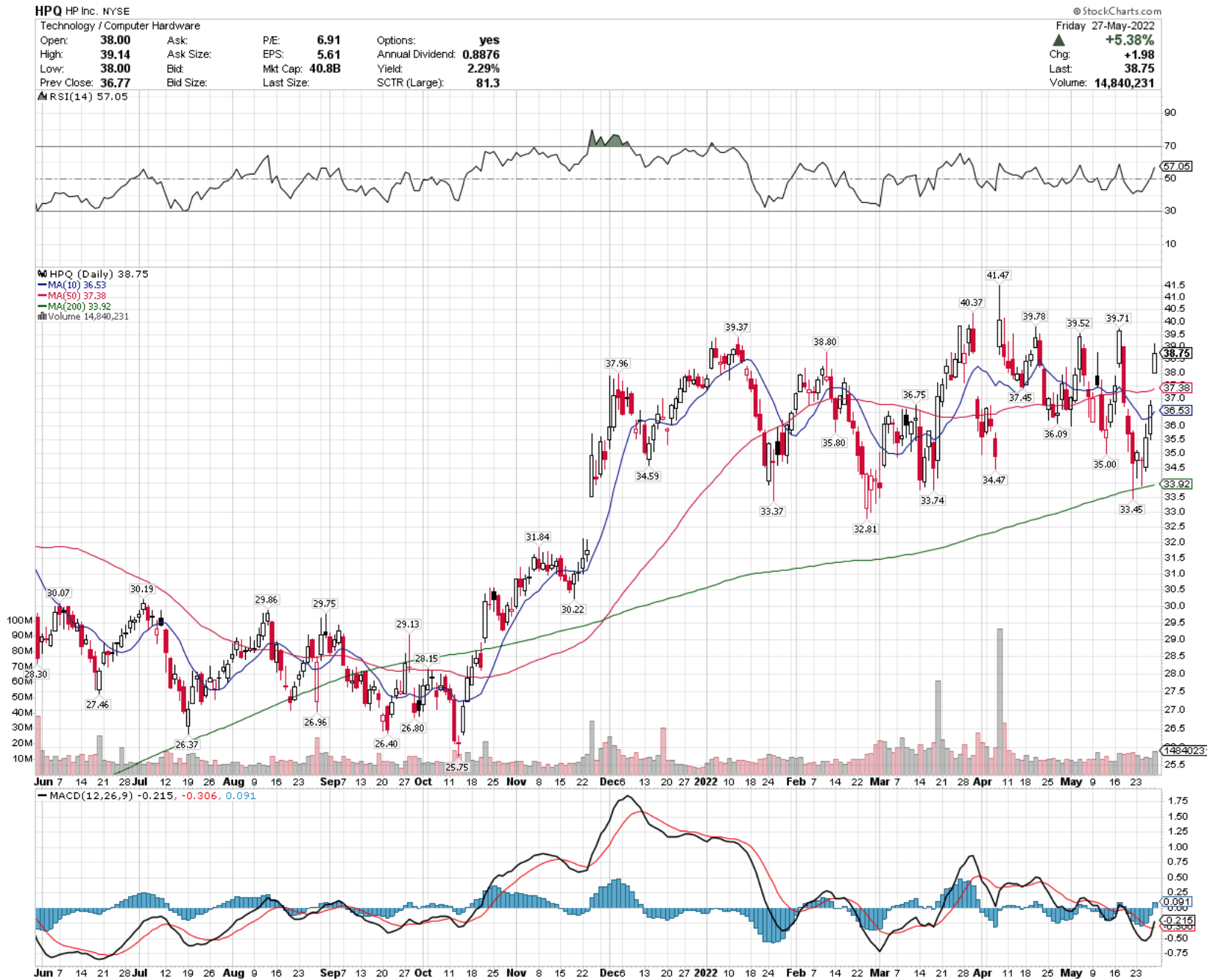Click the Chg value +1.98
Viewport: 1213px width, 980px height.
click(x=1139, y=54)
